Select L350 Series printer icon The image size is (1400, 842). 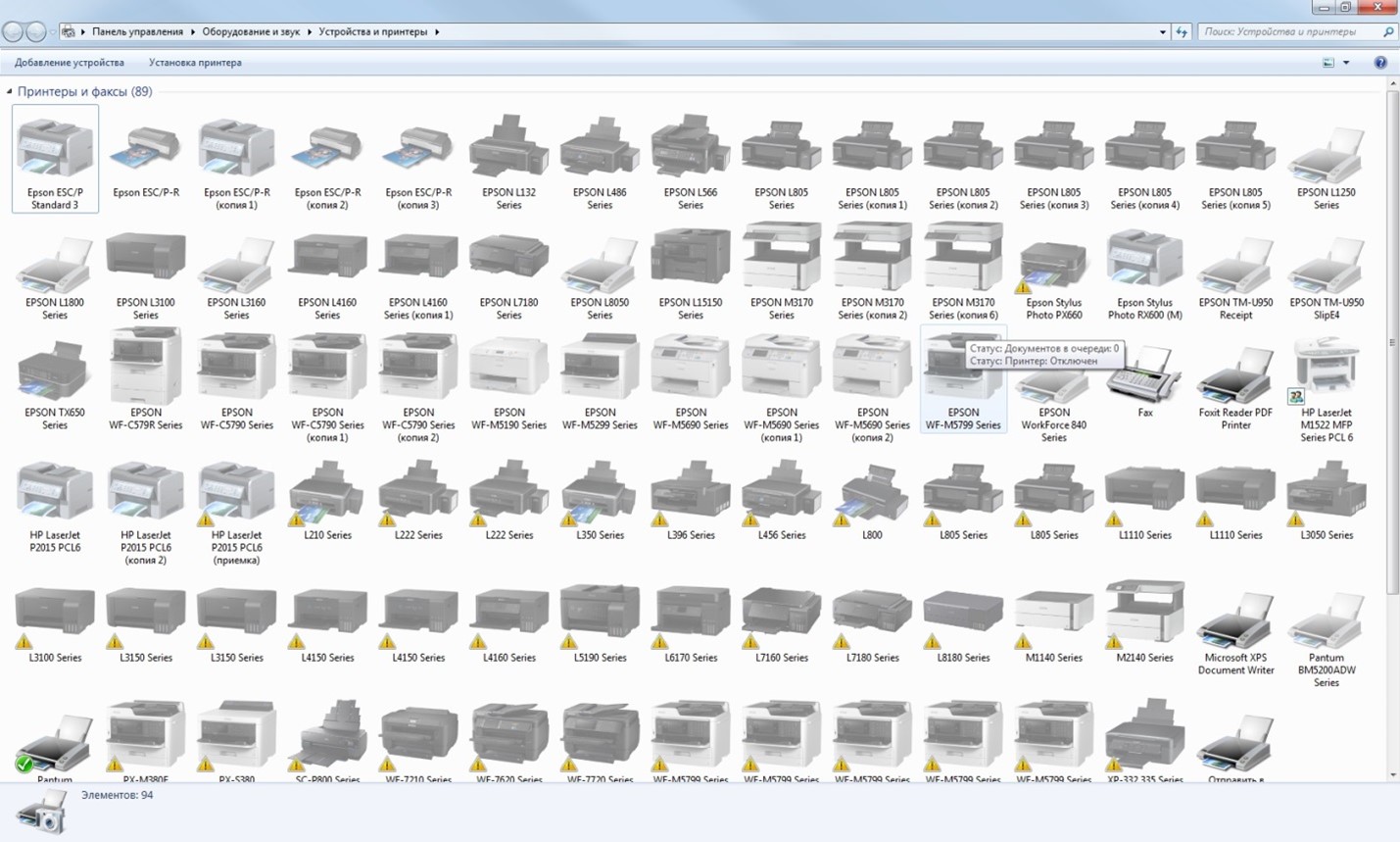click(x=600, y=494)
